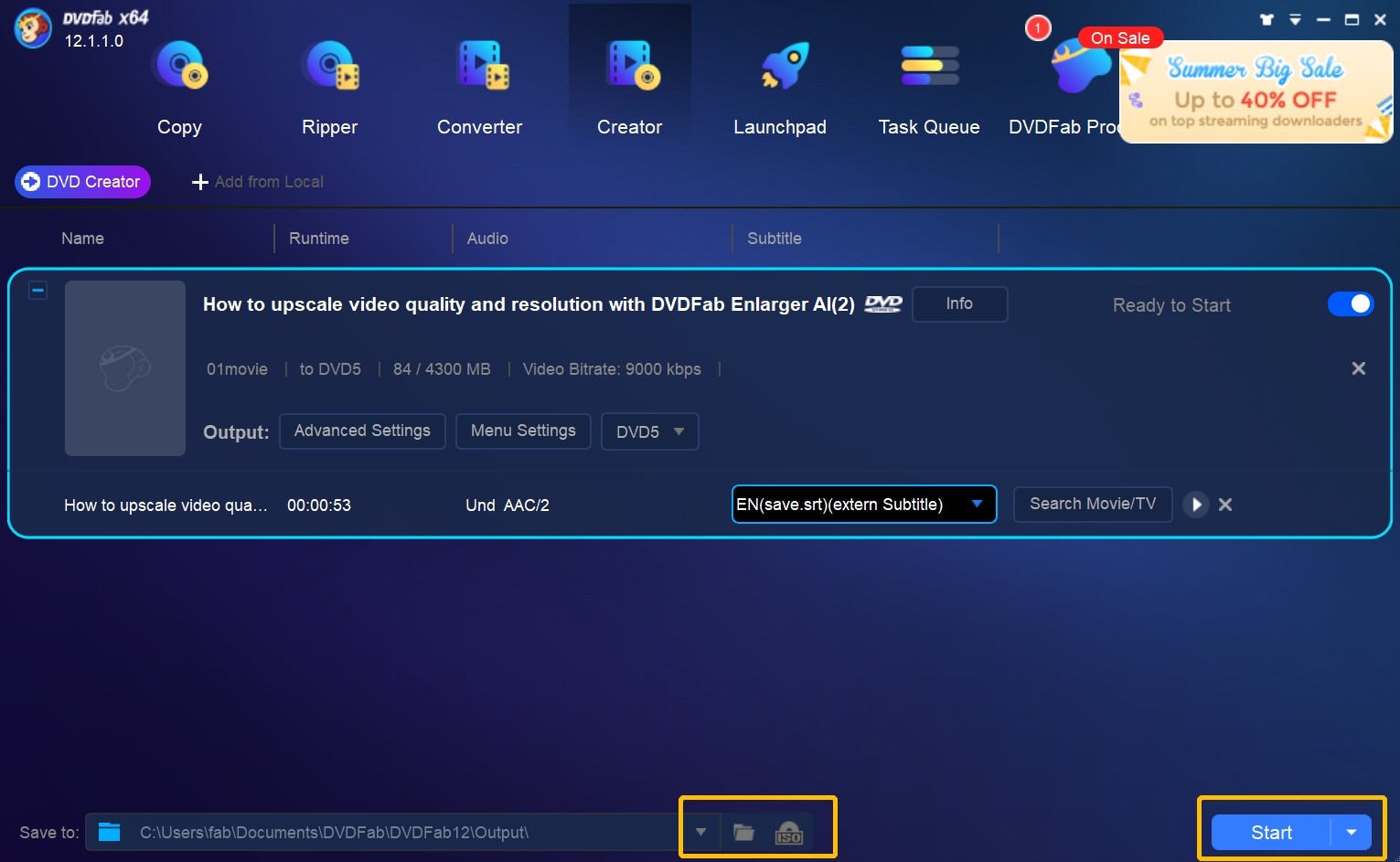The image size is (1400, 862).
Task: Open Menu Settings
Action: point(523,431)
